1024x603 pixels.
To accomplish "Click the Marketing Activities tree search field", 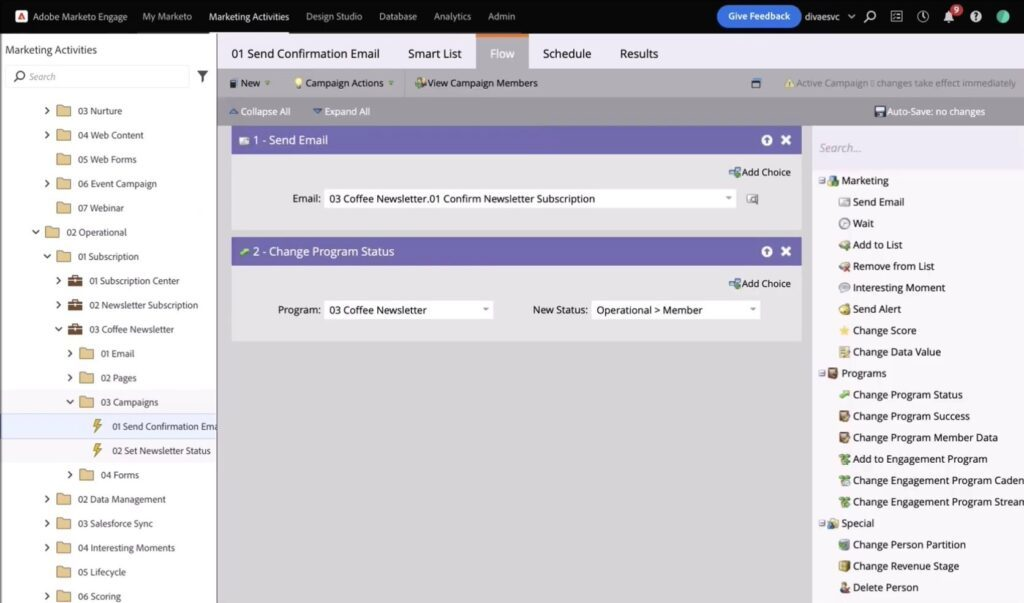I will pos(98,76).
